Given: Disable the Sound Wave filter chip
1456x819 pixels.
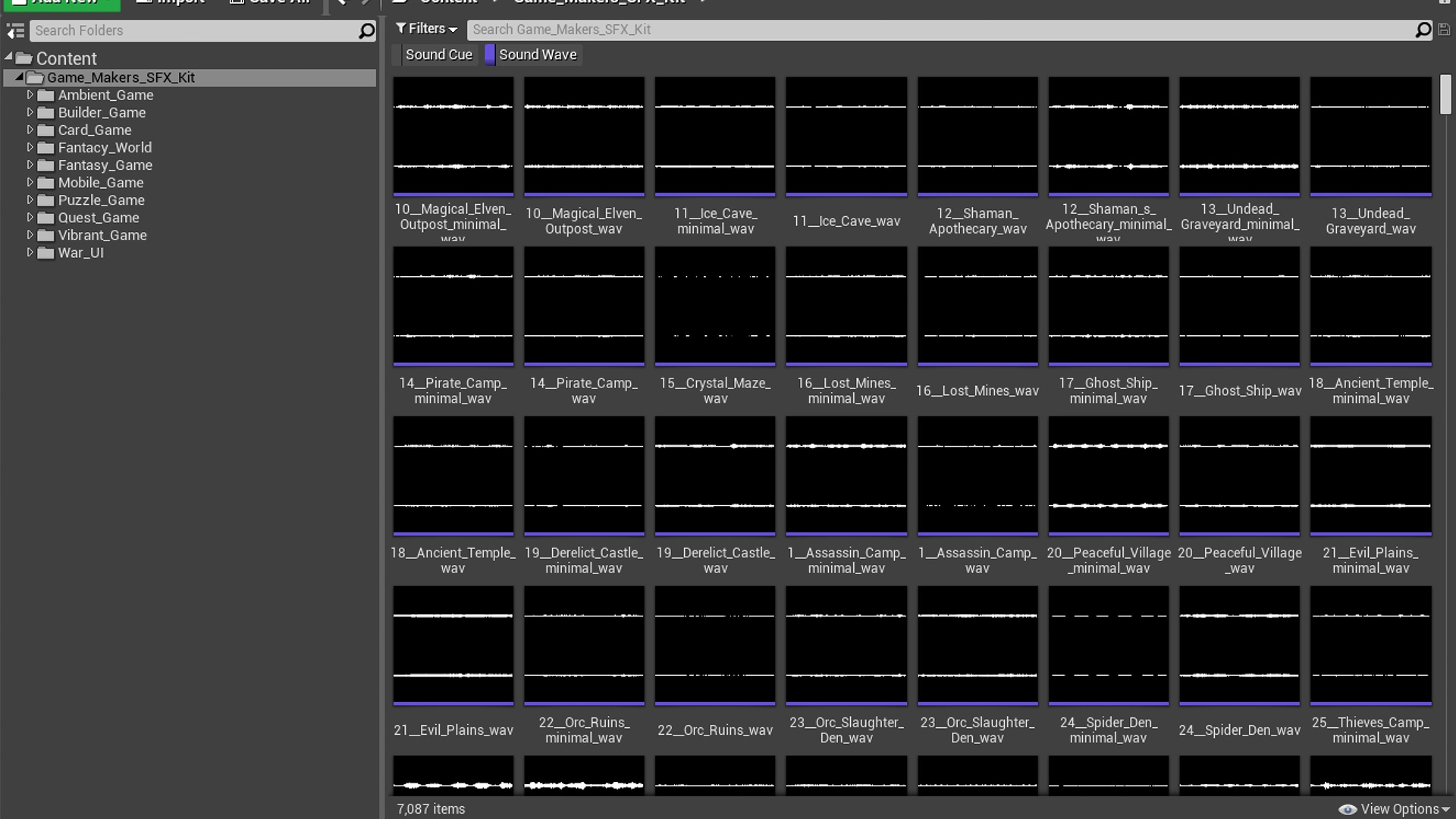Looking at the screenshot, I should (538, 54).
